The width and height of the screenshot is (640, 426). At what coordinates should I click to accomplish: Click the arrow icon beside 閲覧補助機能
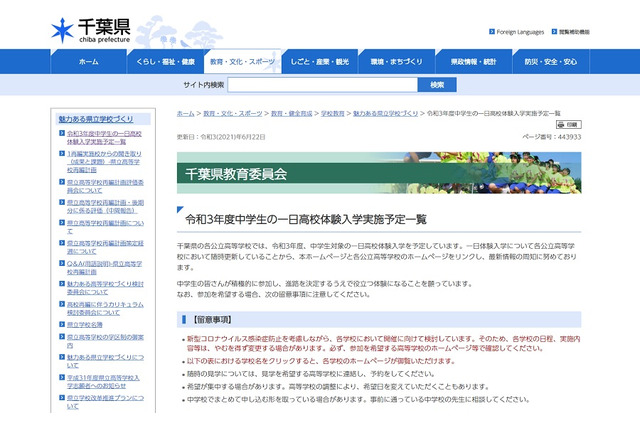coord(554,31)
